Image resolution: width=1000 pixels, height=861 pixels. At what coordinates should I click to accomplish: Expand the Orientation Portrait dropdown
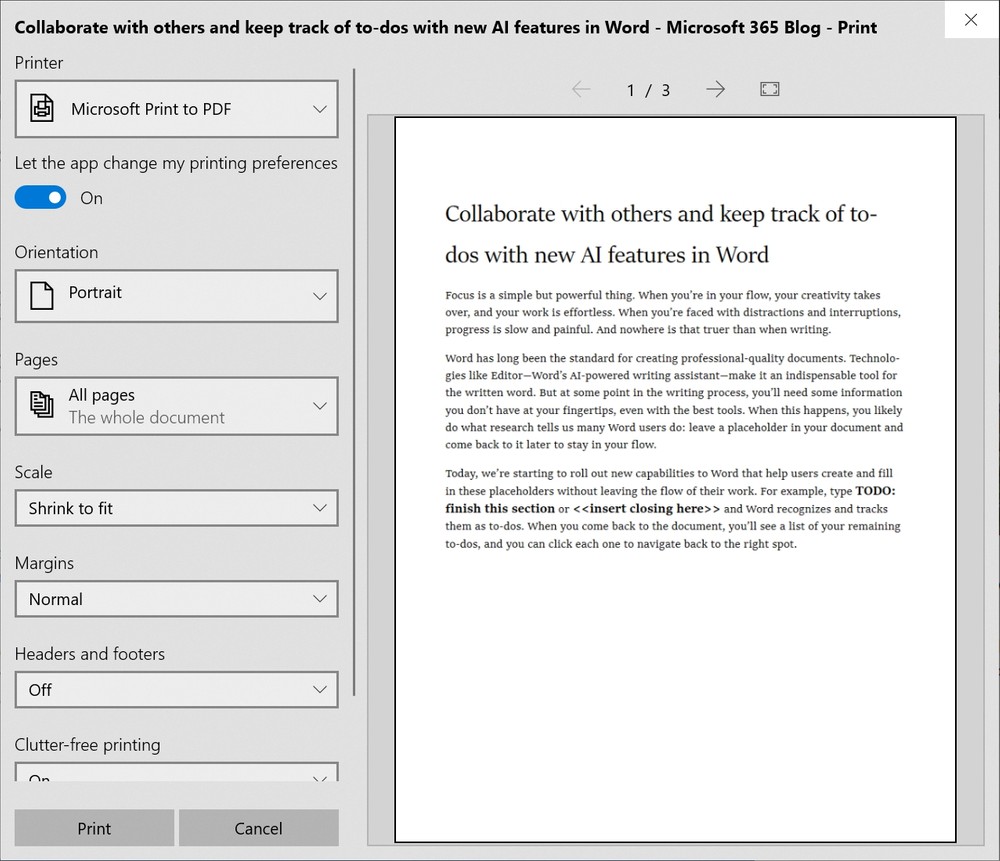coord(176,295)
